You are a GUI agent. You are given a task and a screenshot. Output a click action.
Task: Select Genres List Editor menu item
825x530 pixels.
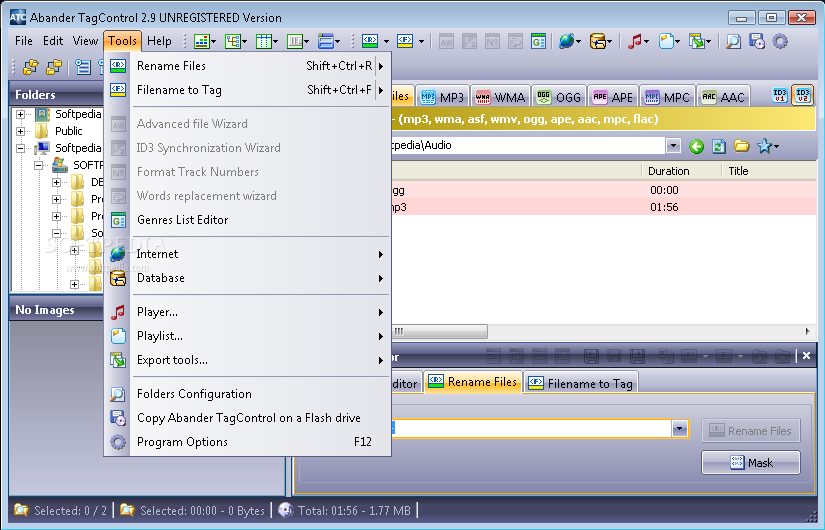[x=248, y=220]
